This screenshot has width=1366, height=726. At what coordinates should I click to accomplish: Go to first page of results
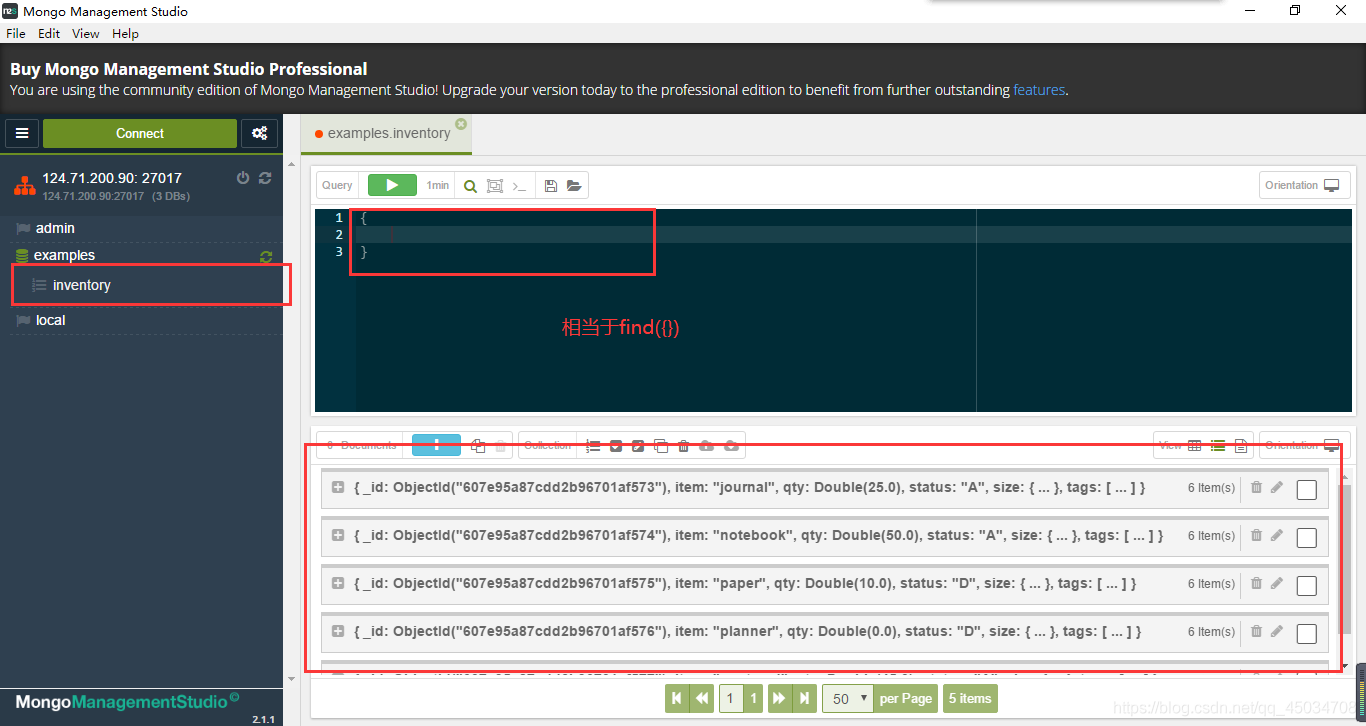(677, 698)
